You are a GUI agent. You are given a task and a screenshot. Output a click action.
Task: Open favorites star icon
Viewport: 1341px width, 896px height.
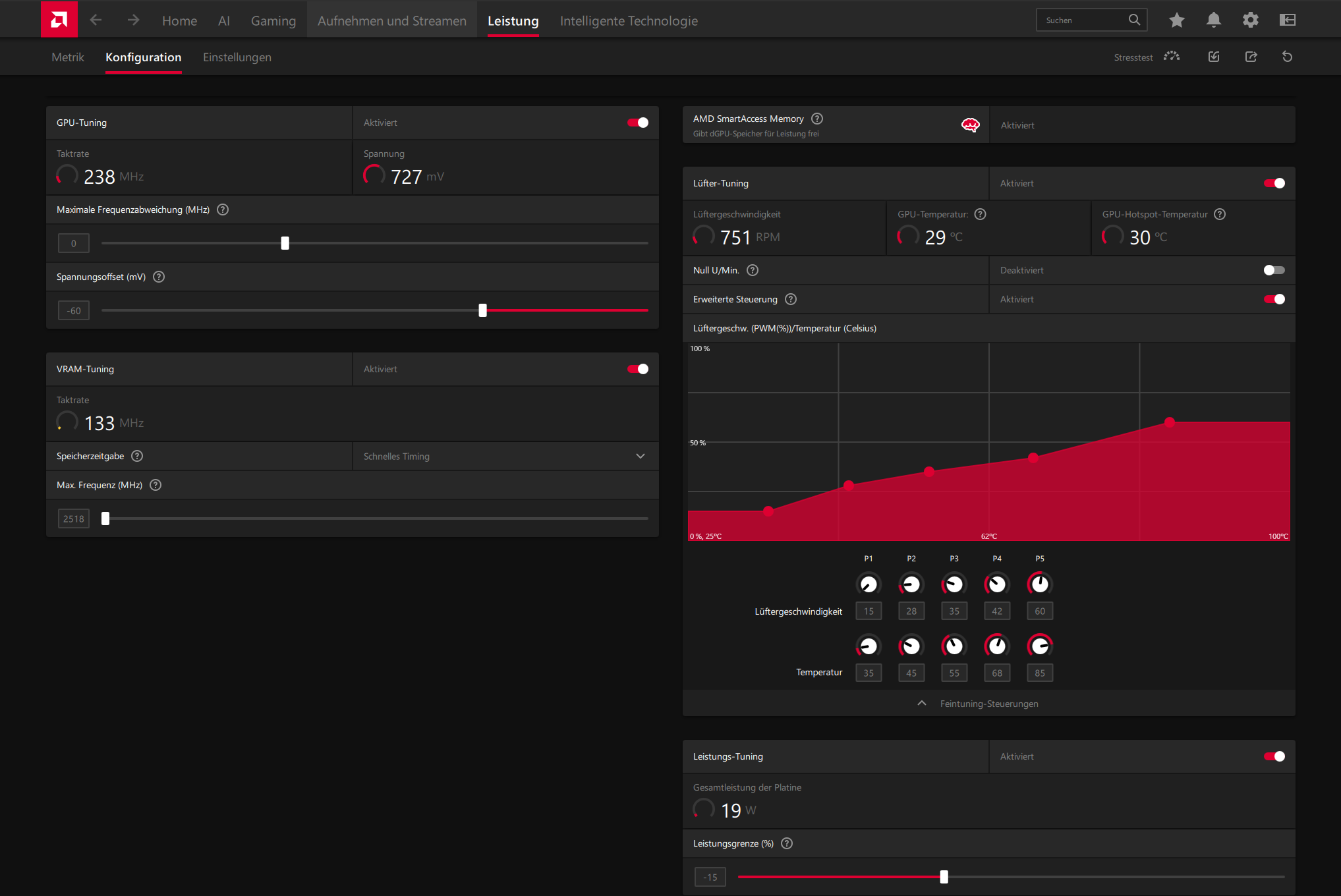[x=1177, y=20]
